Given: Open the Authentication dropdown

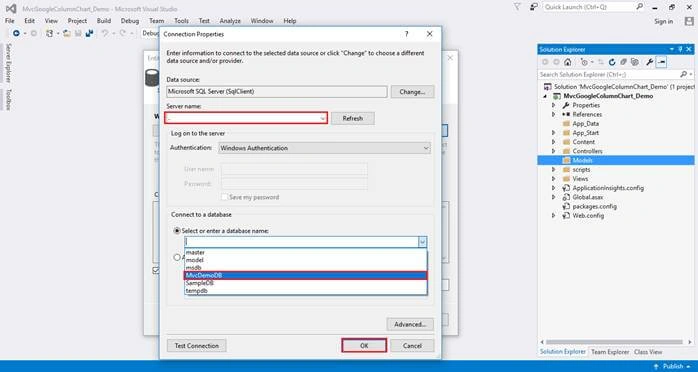Looking at the screenshot, I should click(x=426, y=148).
